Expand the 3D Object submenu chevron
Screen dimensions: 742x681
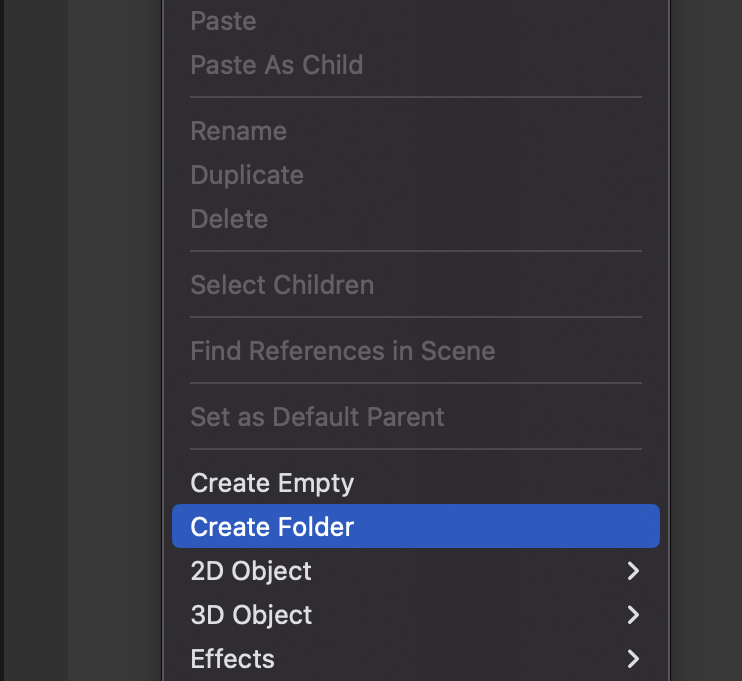(632, 615)
